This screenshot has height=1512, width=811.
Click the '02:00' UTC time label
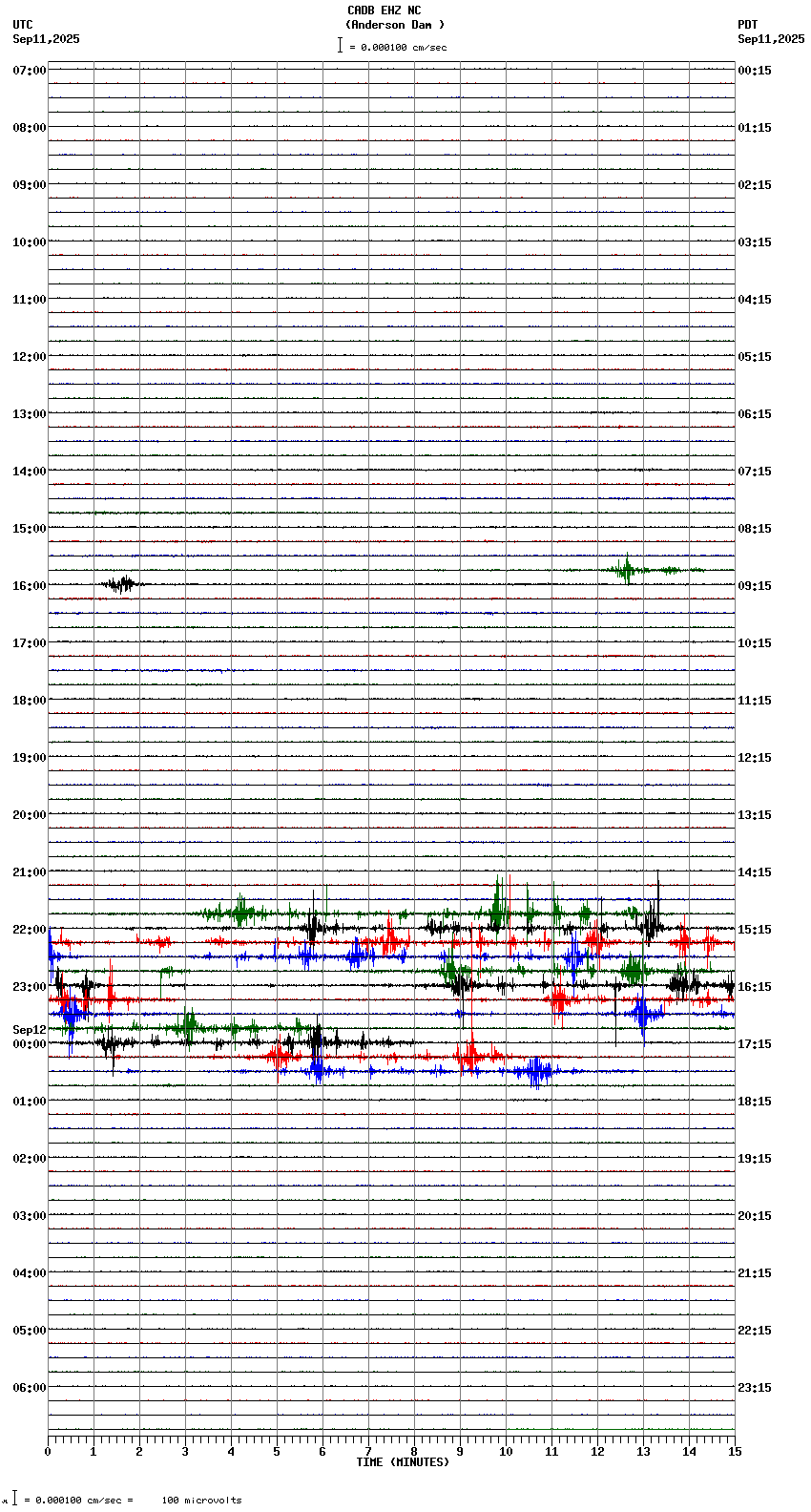30,1159
